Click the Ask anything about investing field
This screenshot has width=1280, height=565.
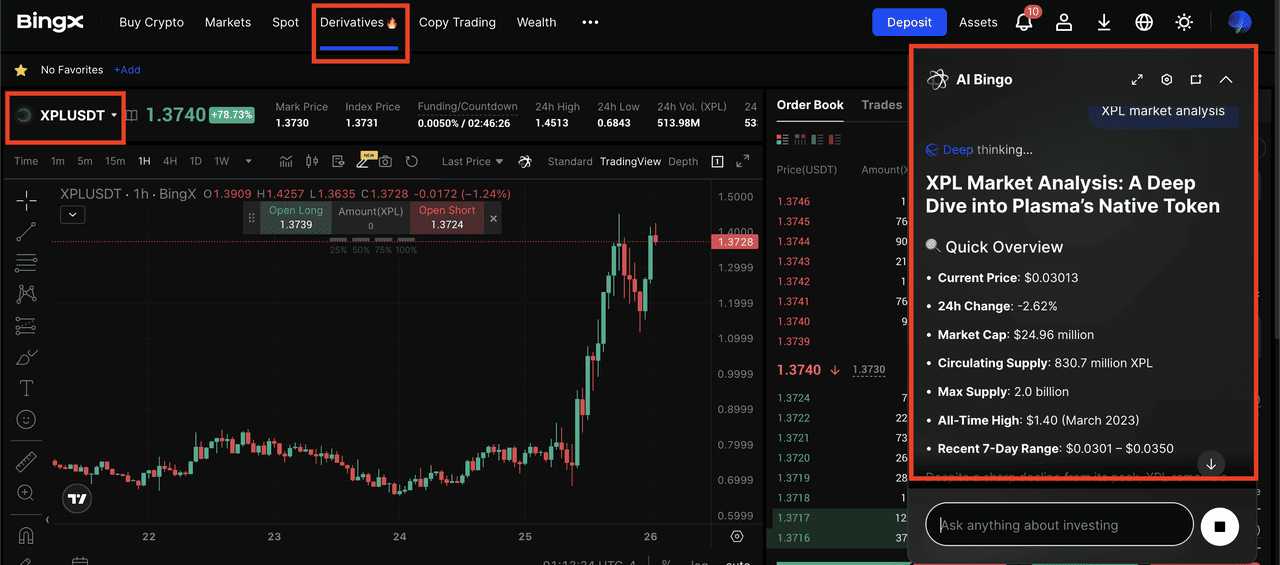[1060, 525]
